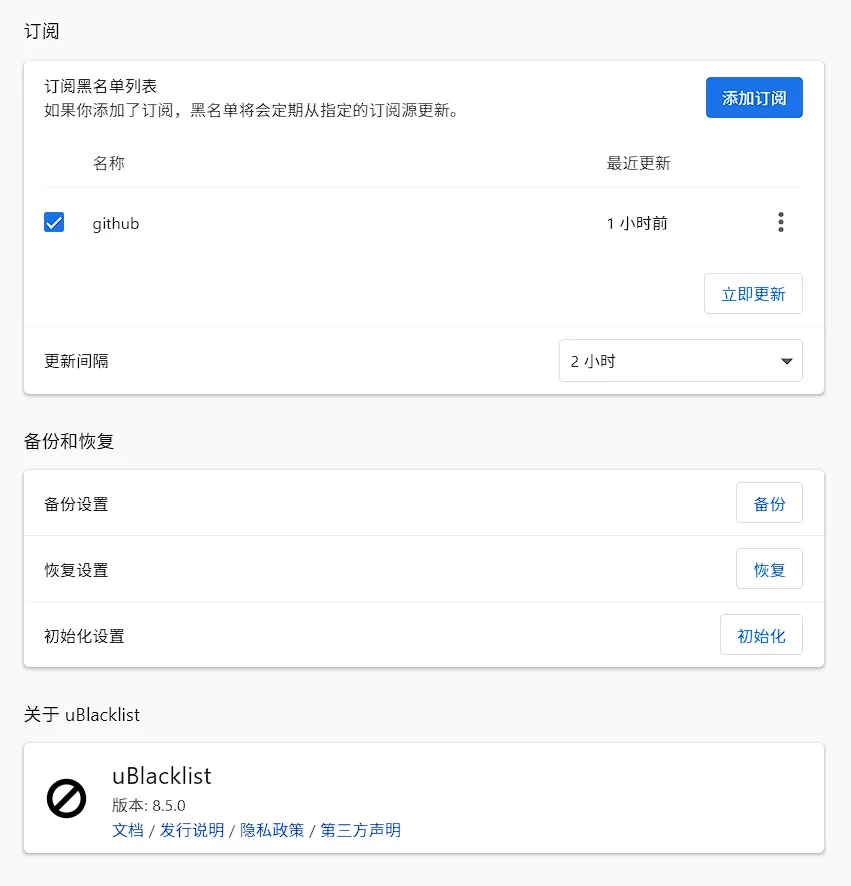Click 立即更新 to refresh subscriptions now

(x=753, y=293)
